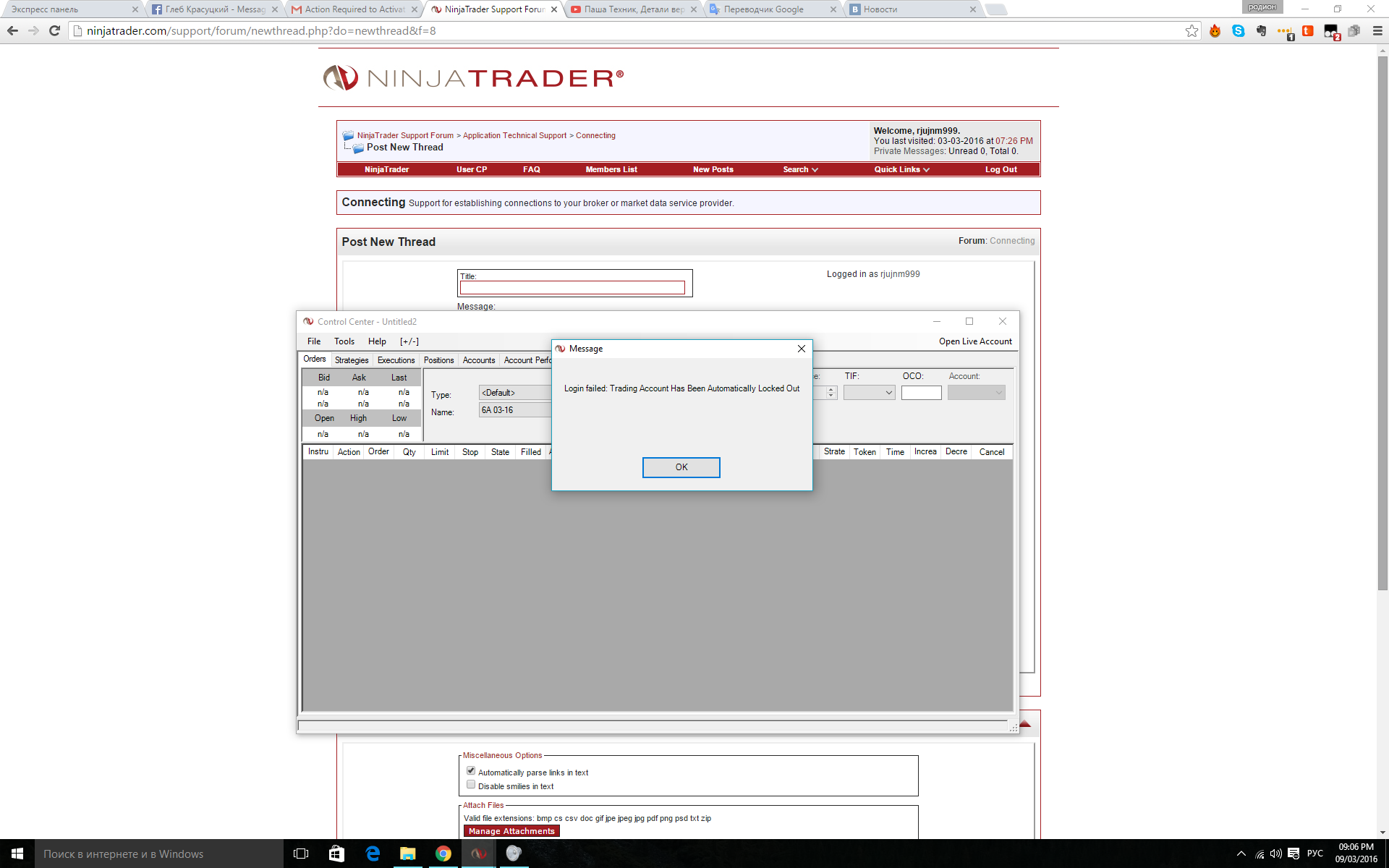Uncheck Automatically parse links in text
Screen dimensions: 1389x868
click(x=471, y=771)
